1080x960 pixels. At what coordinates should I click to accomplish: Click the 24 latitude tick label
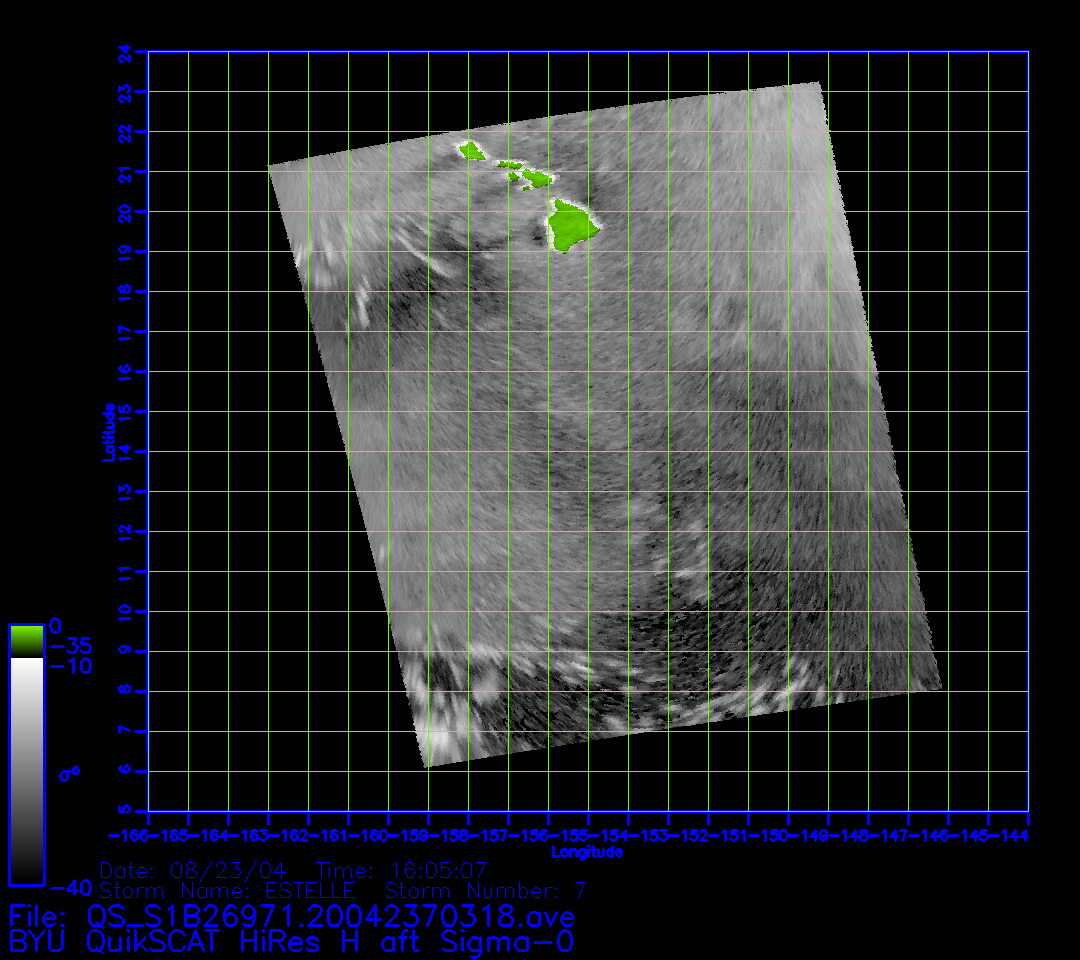click(x=125, y=51)
